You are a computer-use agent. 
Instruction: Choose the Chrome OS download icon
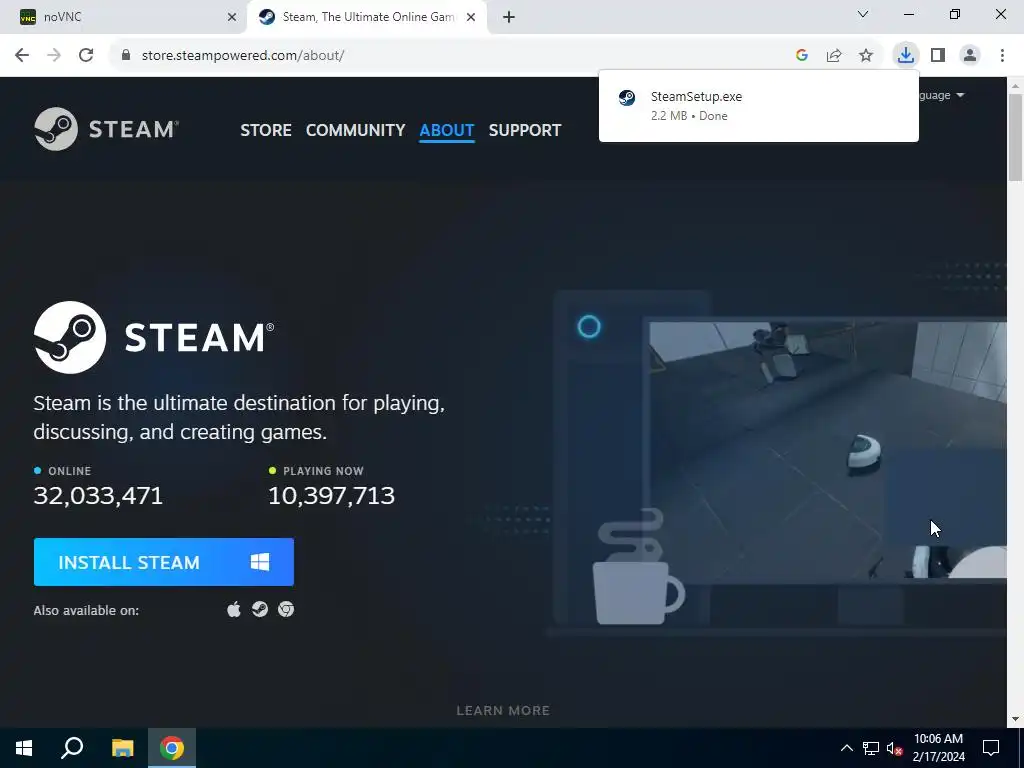click(286, 609)
